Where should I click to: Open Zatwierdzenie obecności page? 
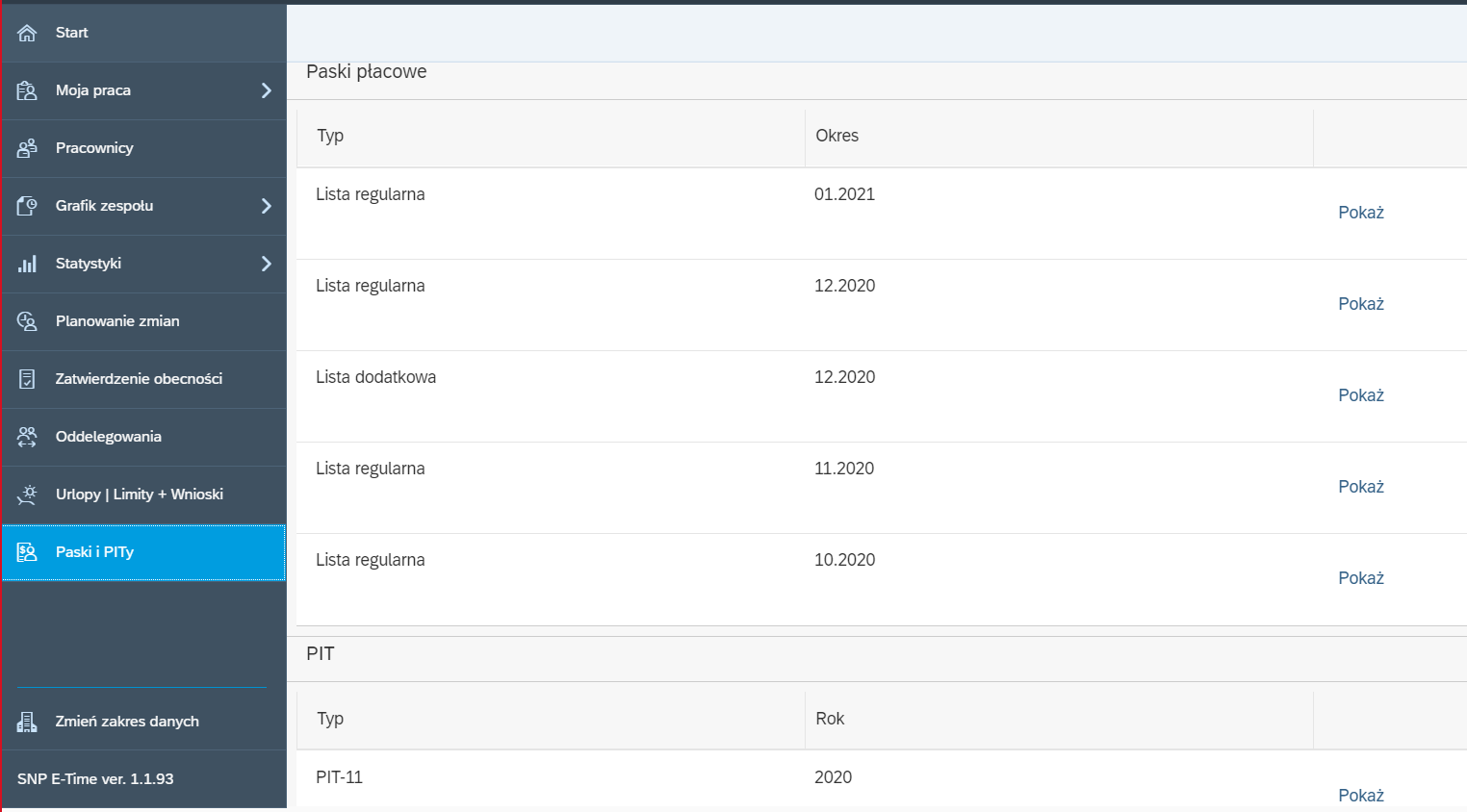click(144, 379)
